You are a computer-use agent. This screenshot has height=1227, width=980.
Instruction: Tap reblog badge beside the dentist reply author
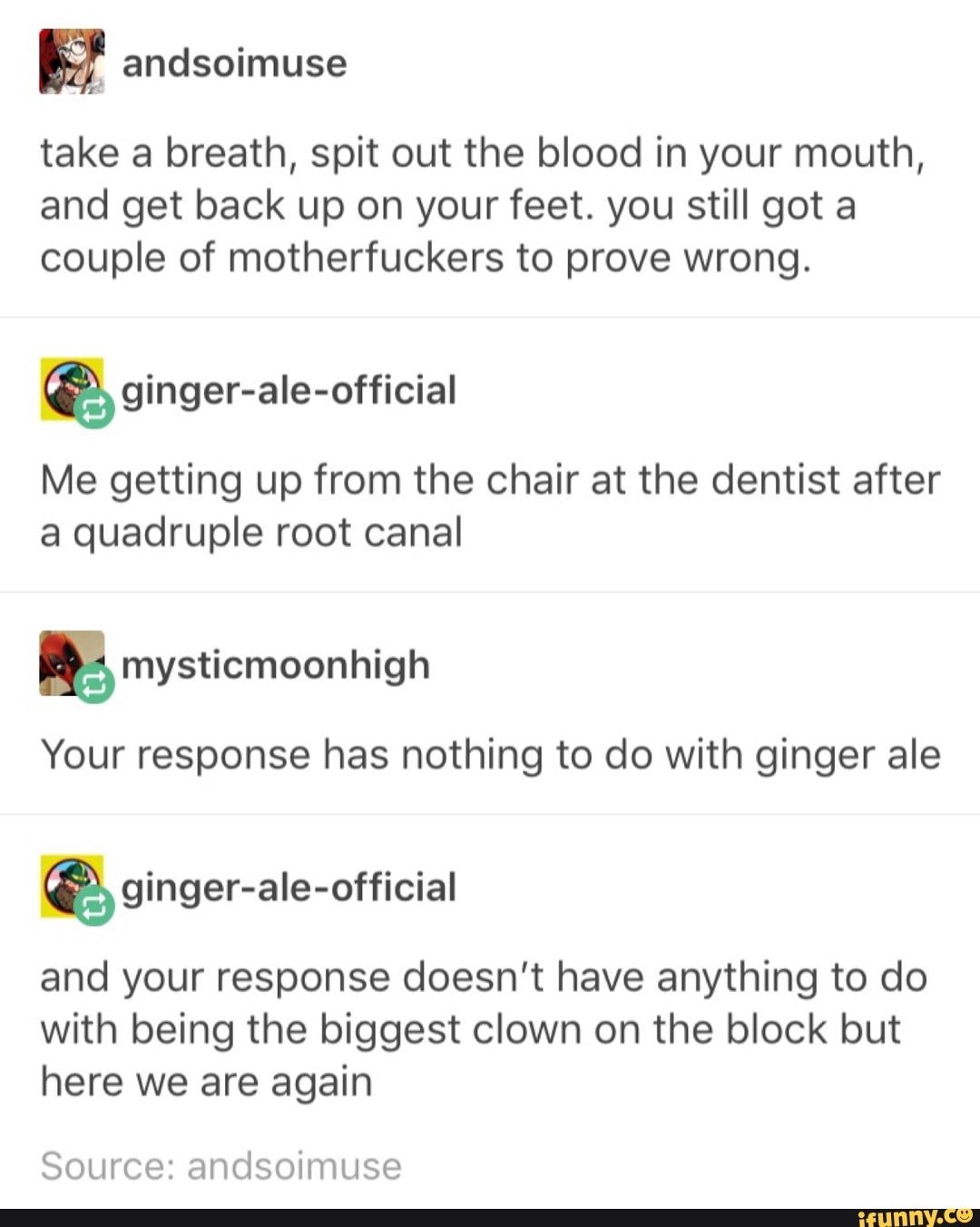point(94,409)
